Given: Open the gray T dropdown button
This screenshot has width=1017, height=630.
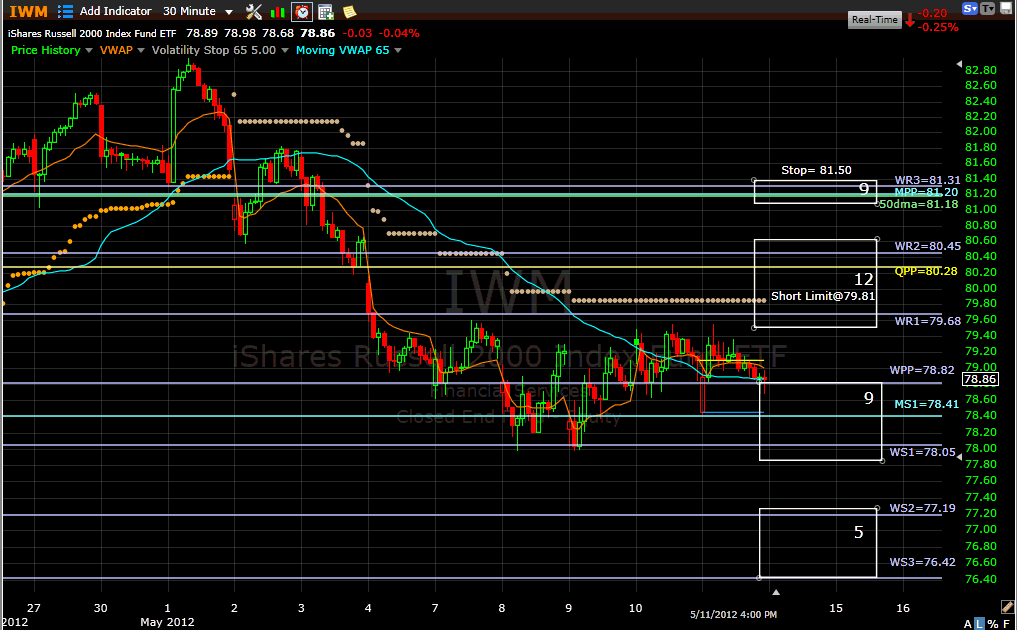Looking at the screenshot, I should coord(987,8).
